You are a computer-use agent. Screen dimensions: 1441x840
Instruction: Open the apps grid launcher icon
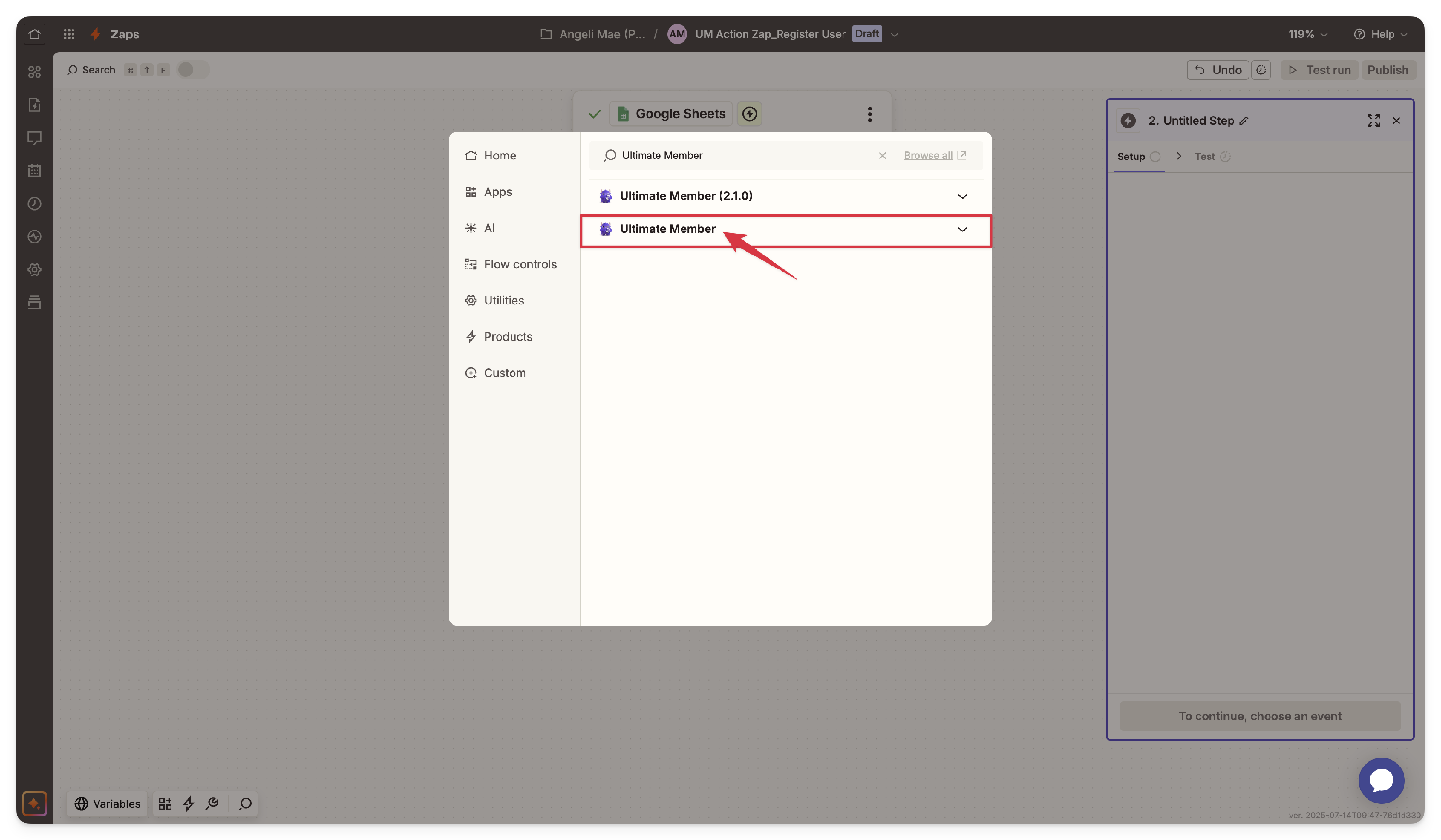(69, 34)
